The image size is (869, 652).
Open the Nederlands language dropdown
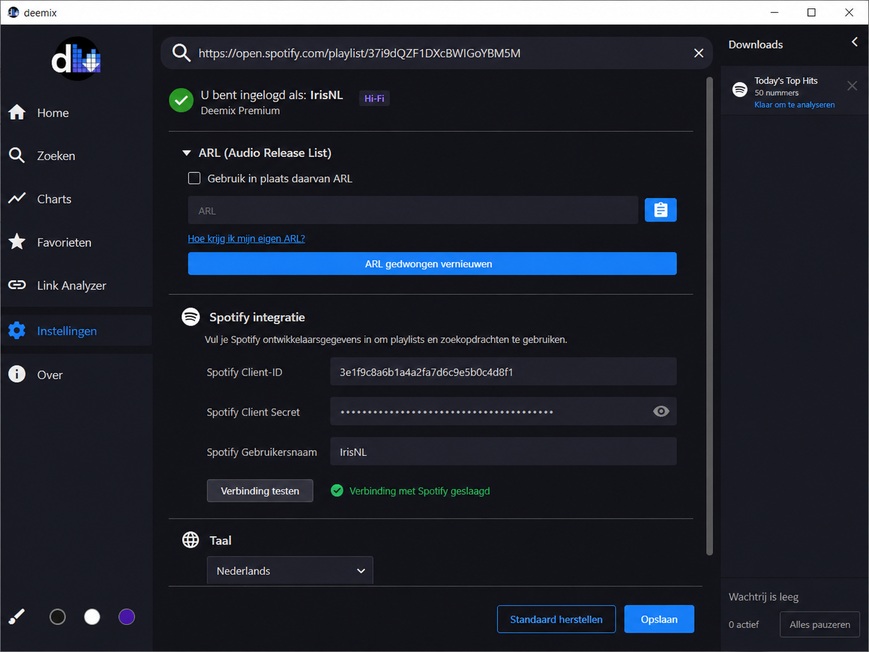pyautogui.click(x=290, y=570)
